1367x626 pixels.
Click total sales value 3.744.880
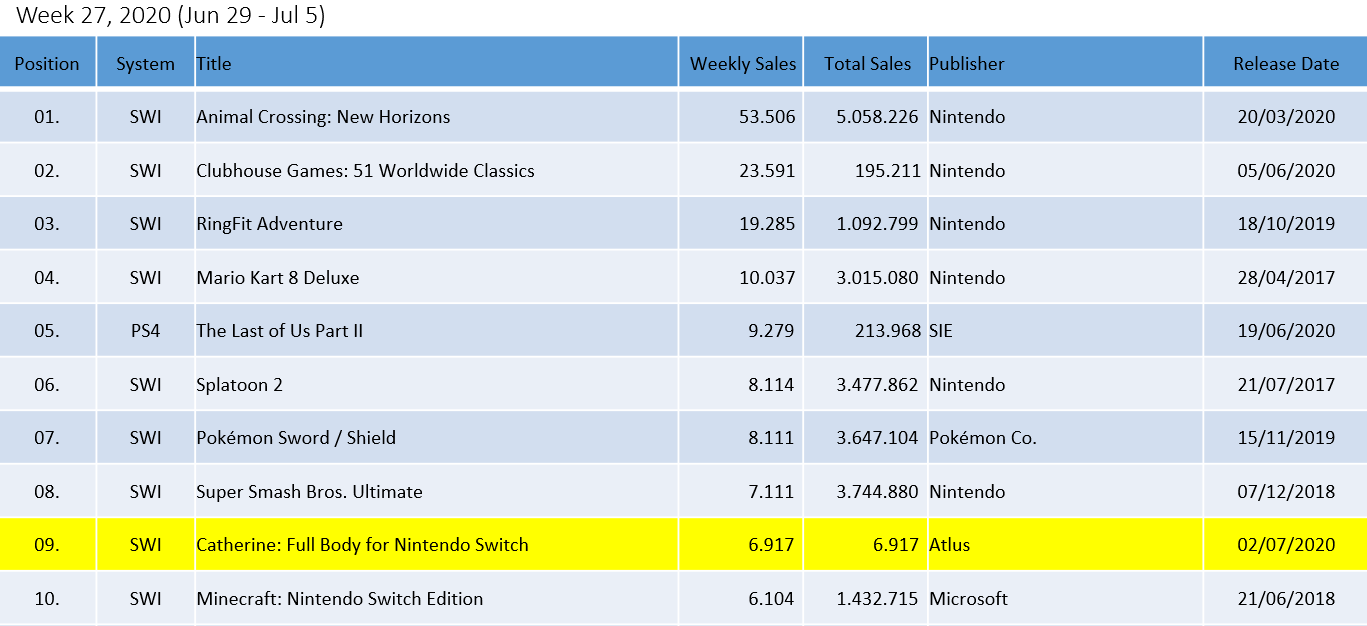(x=878, y=492)
